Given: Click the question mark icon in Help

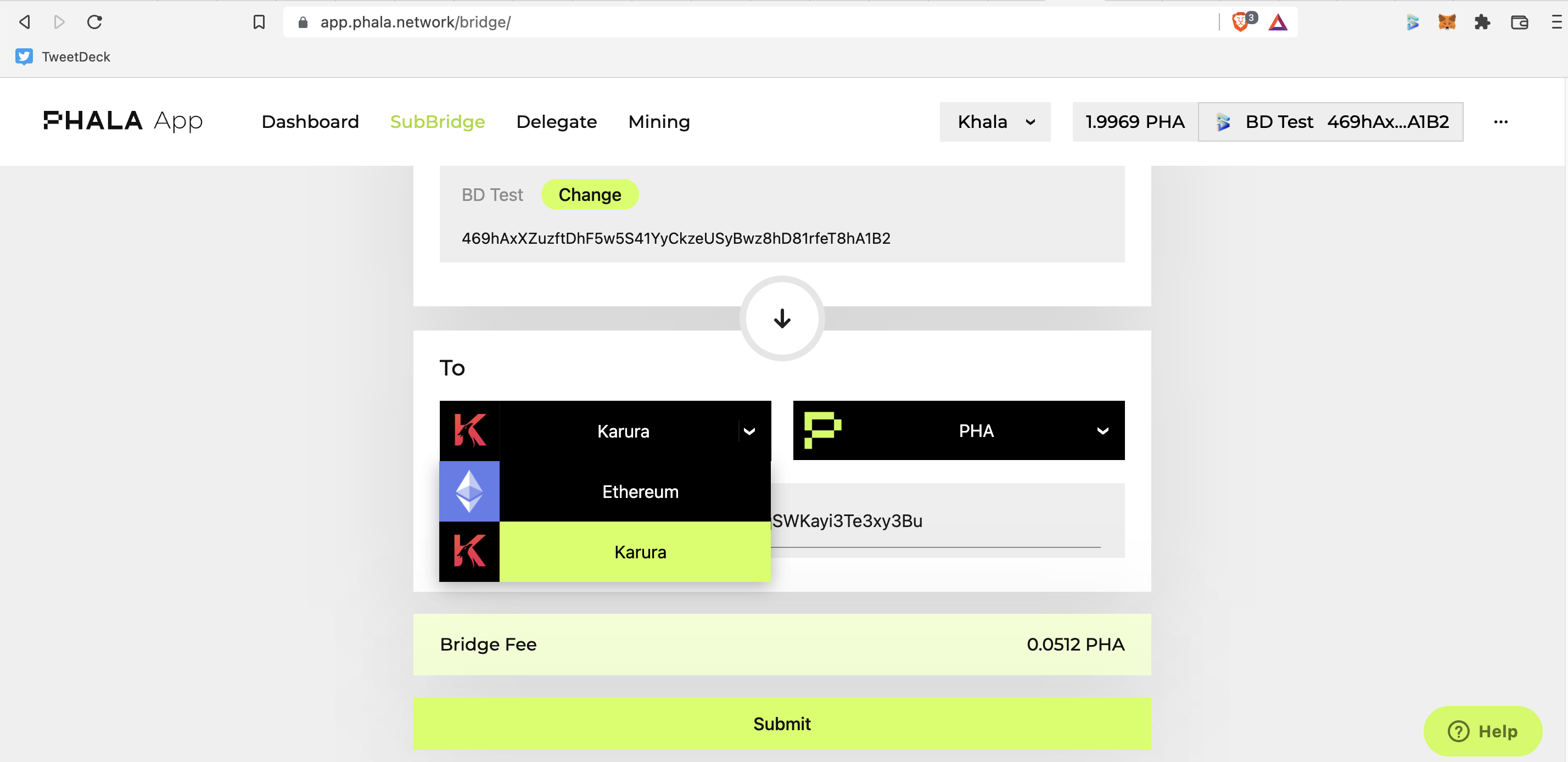Looking at the screenshot, I should point(1458,731).
